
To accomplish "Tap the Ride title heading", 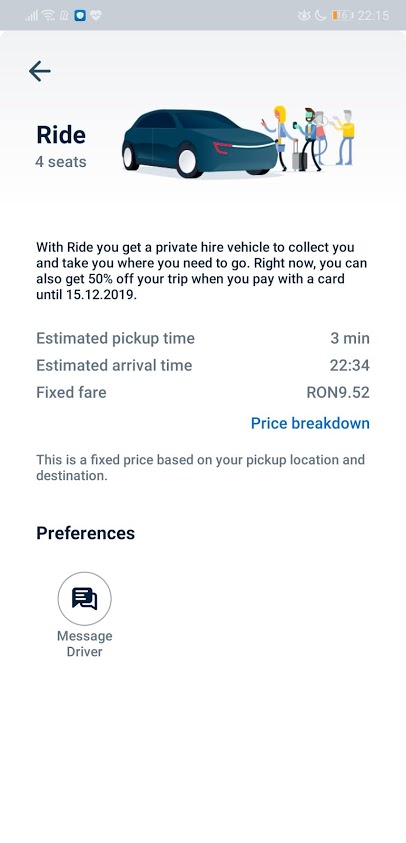I will (61, 135).
